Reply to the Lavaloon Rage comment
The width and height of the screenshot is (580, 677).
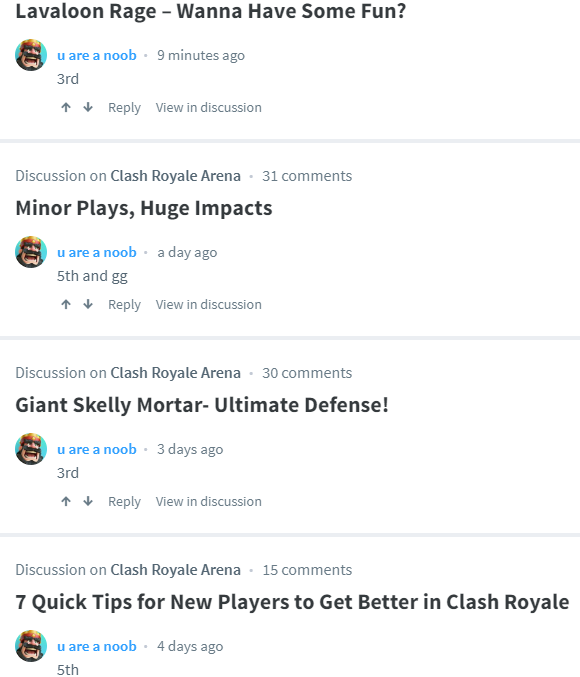124,108
